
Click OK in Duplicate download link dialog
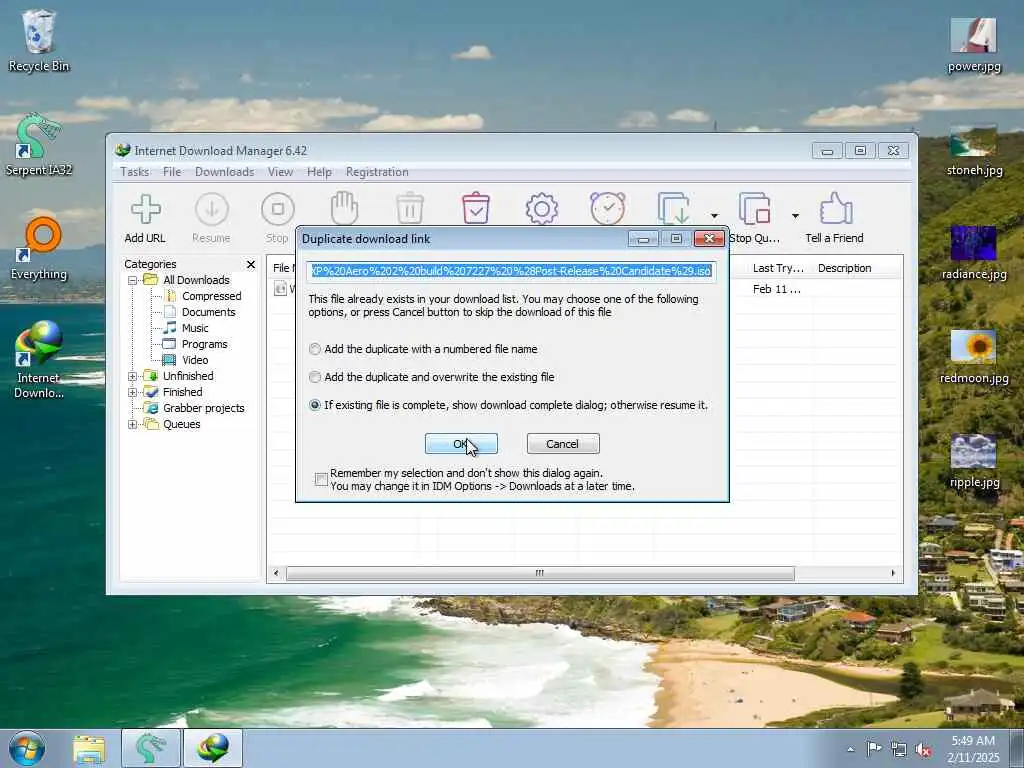[x=461, y=444]
